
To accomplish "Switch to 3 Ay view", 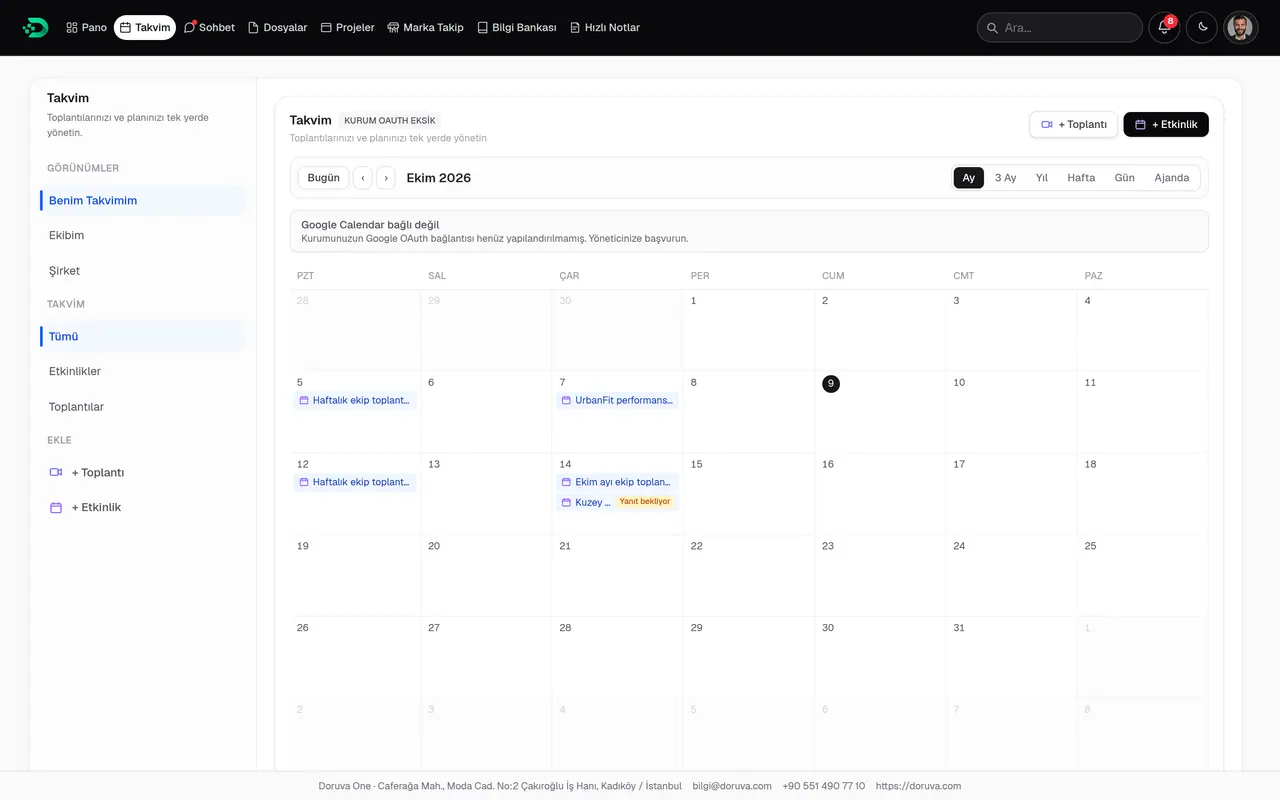I will [1005, 178].
